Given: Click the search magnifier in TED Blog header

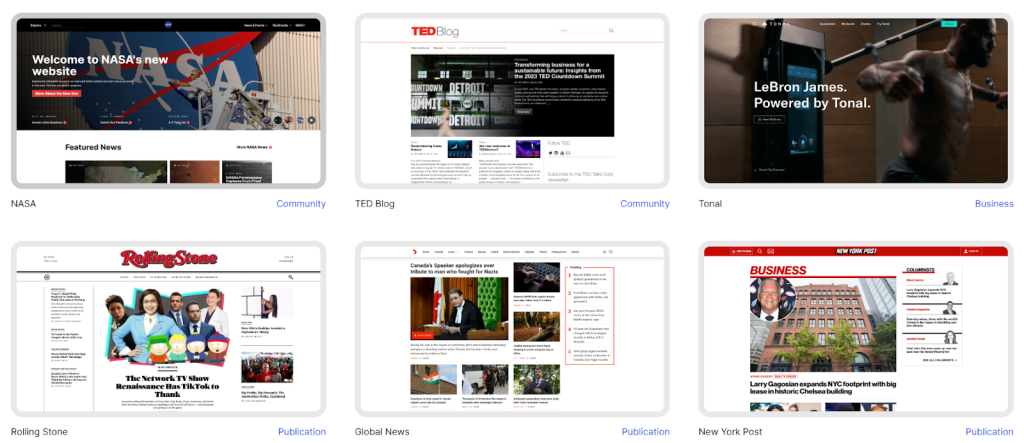Looking at the screenshot, I should pyautogui.click(x=611, y=31).
